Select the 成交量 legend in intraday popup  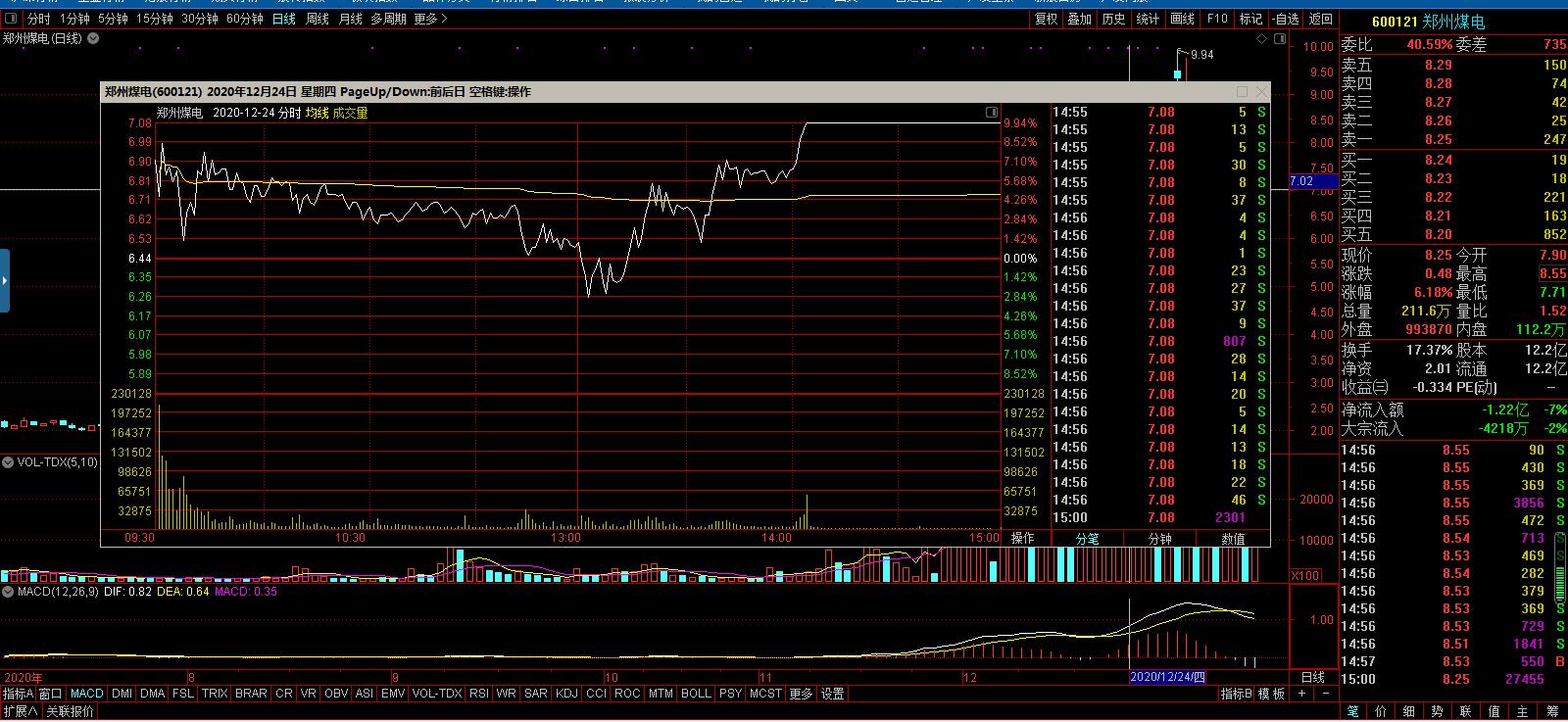(x=351, y=113)
